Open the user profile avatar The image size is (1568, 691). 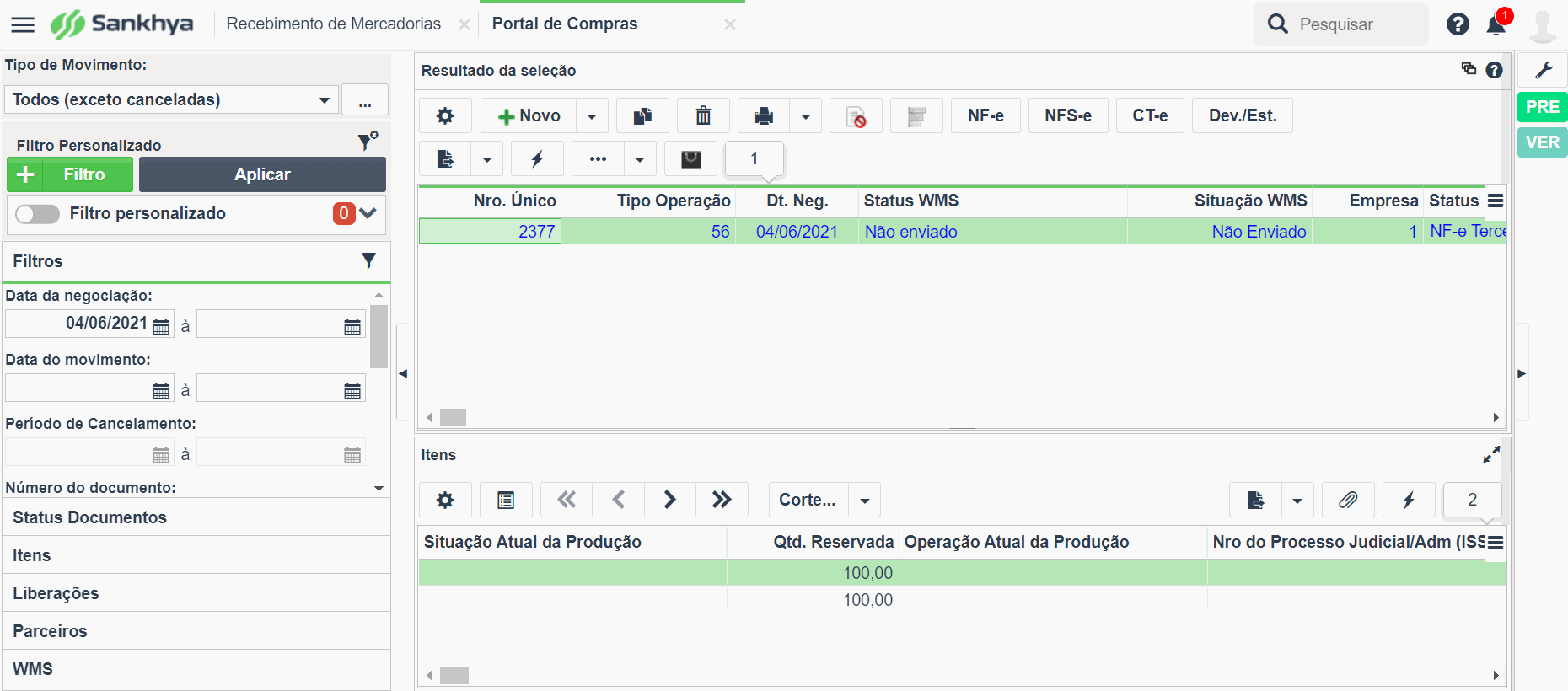[1543, 25]
